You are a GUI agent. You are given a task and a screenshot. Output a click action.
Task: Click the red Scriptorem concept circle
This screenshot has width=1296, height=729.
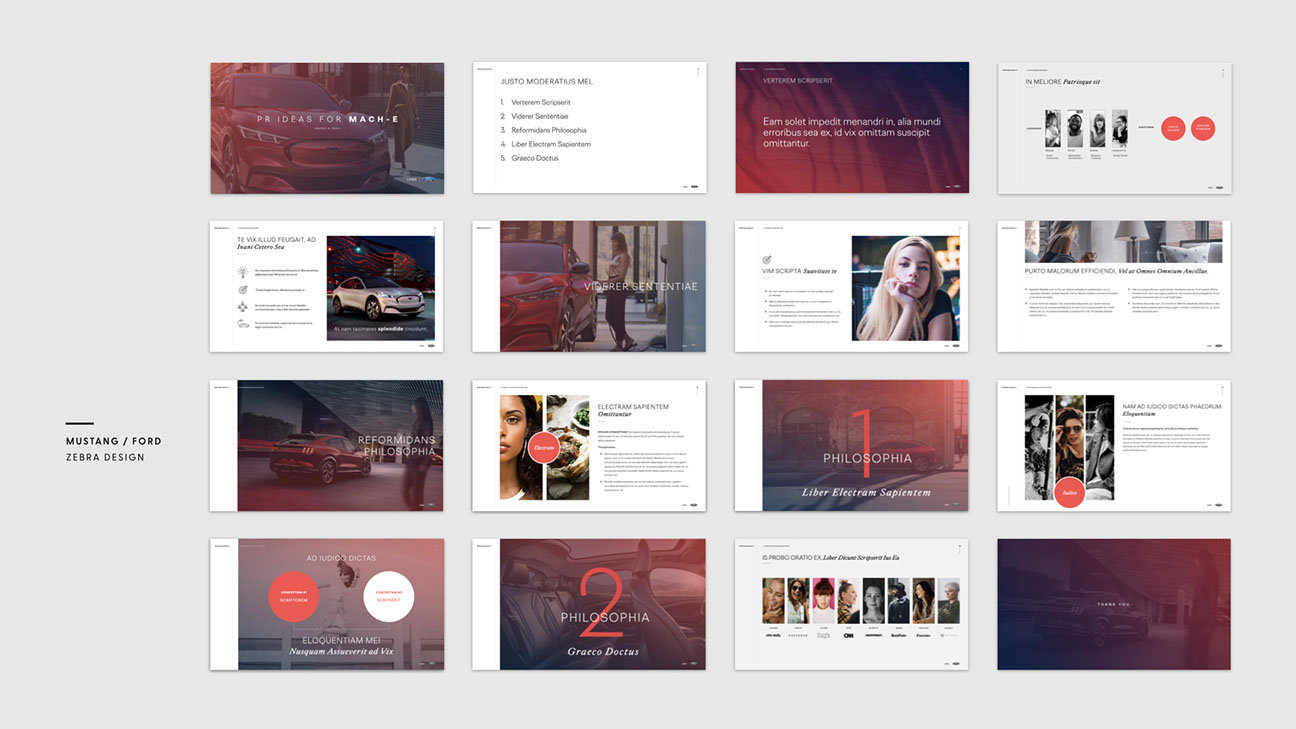tap(294, 597)
